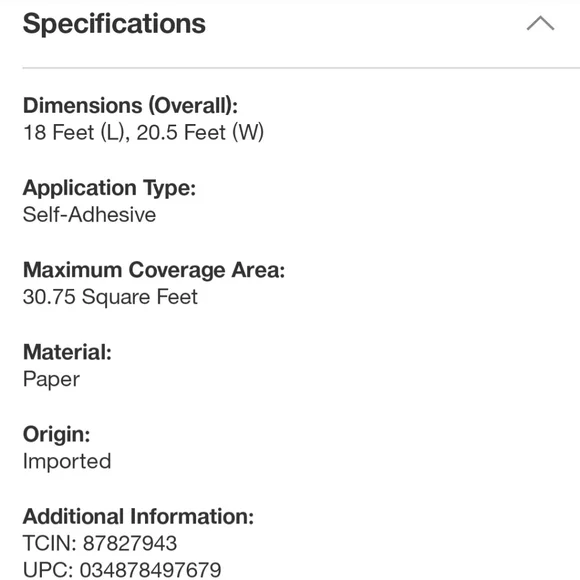Click the Imported origin value

pyautogui.click(x=67, y=461)
